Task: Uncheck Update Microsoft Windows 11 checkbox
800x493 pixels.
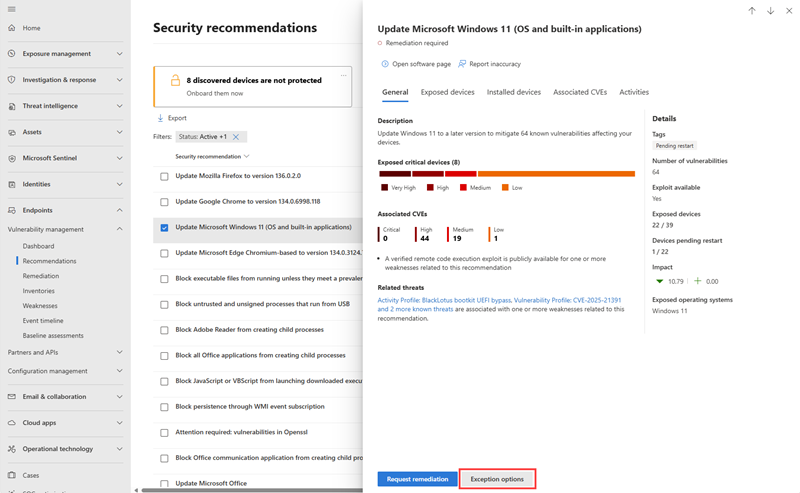Action: [165, 228]
